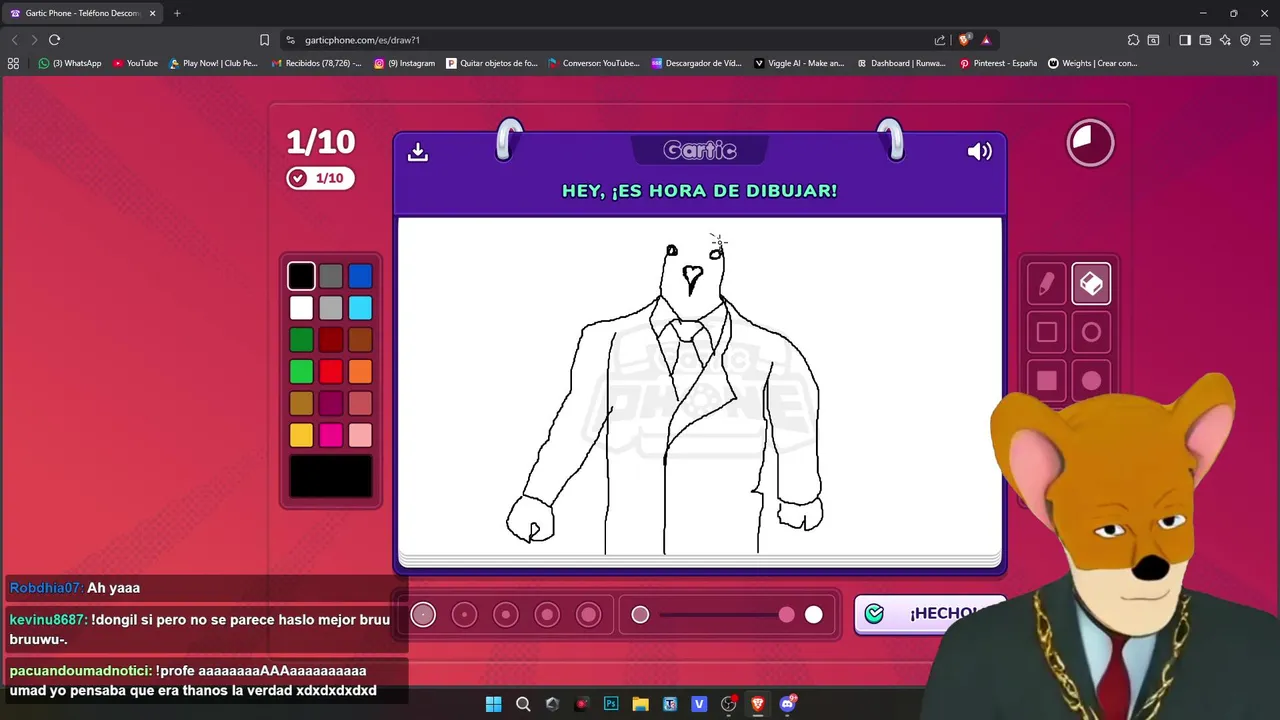Choose the outlined ellipse tool
The width and height of the screenshot is (1280, 720).
click(1091, 332)
